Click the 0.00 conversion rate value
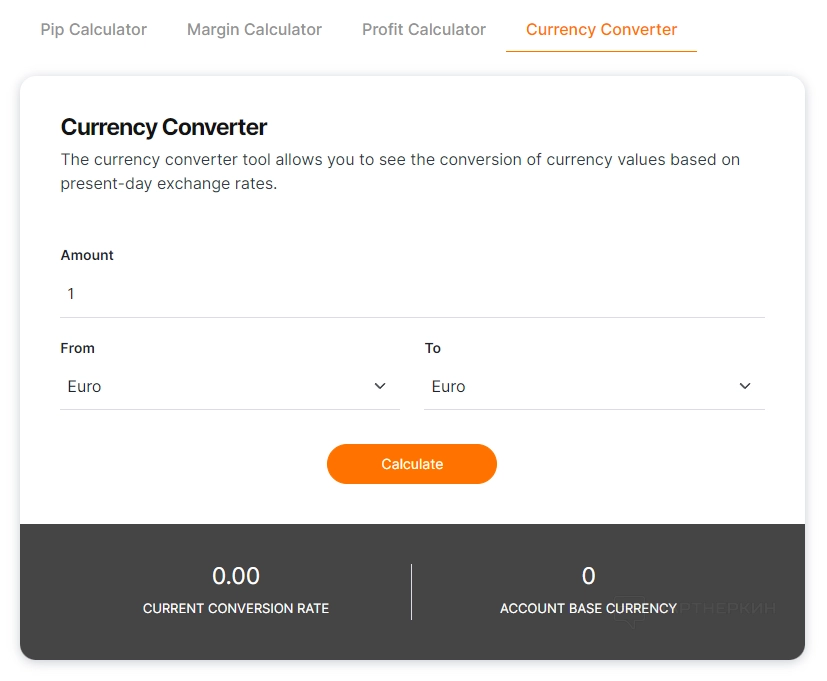The width and height of the screenshot is (827, 681). pos(236,576)
